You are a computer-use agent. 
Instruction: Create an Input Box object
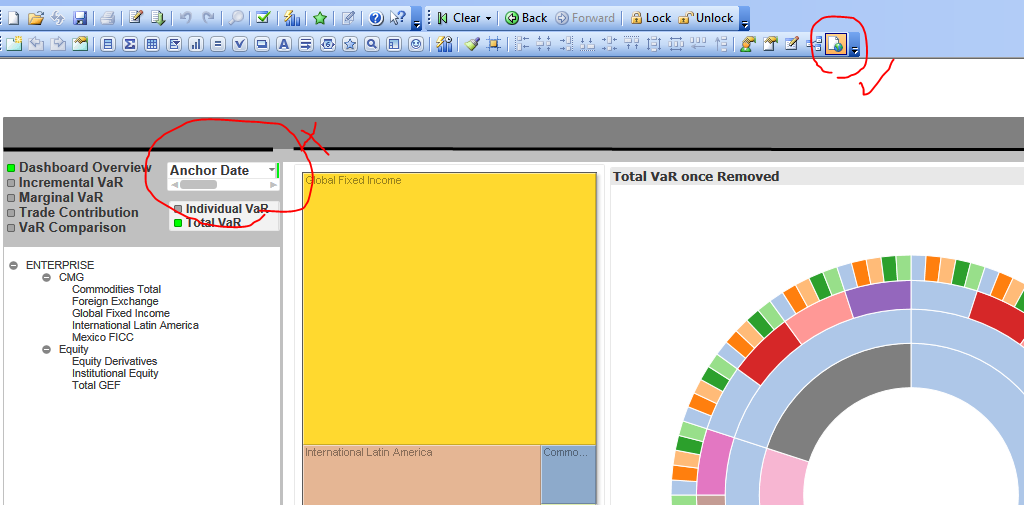[218, 44]
